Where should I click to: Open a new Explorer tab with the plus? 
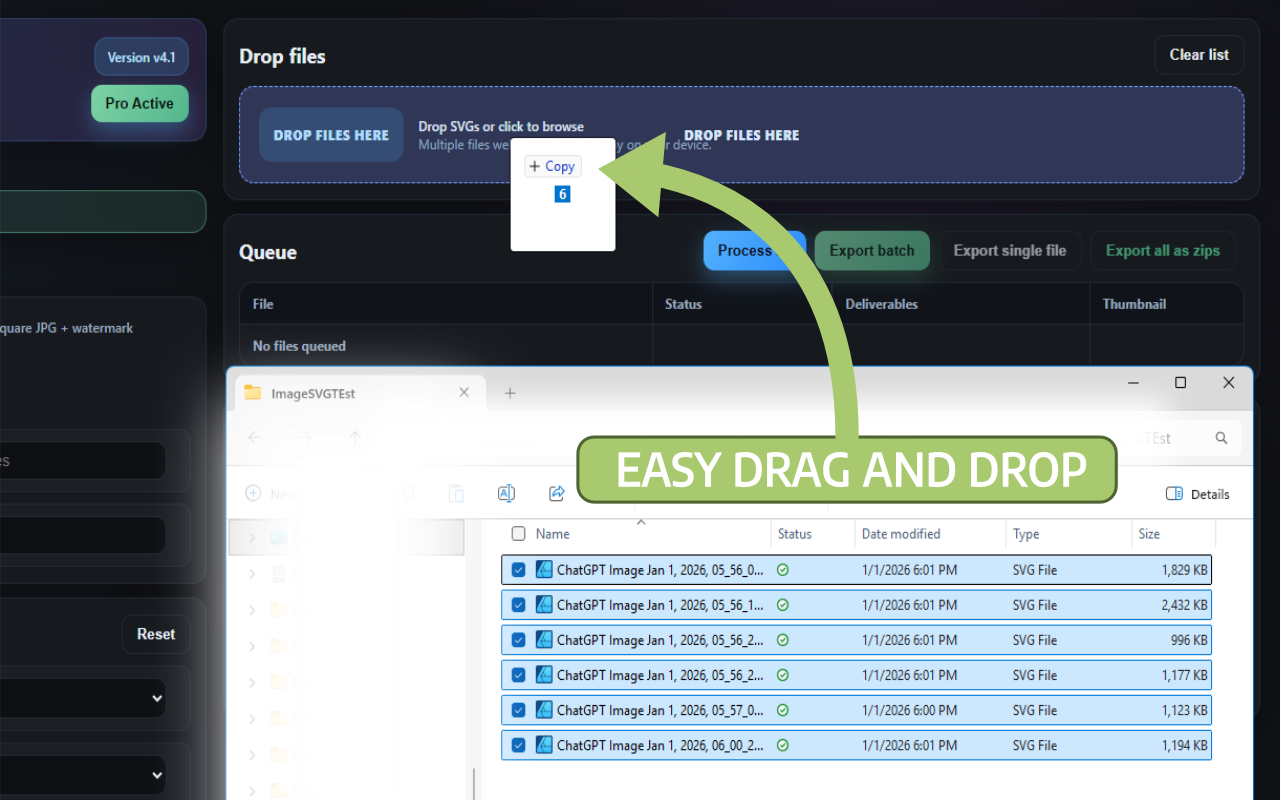(x=510, y=393)
